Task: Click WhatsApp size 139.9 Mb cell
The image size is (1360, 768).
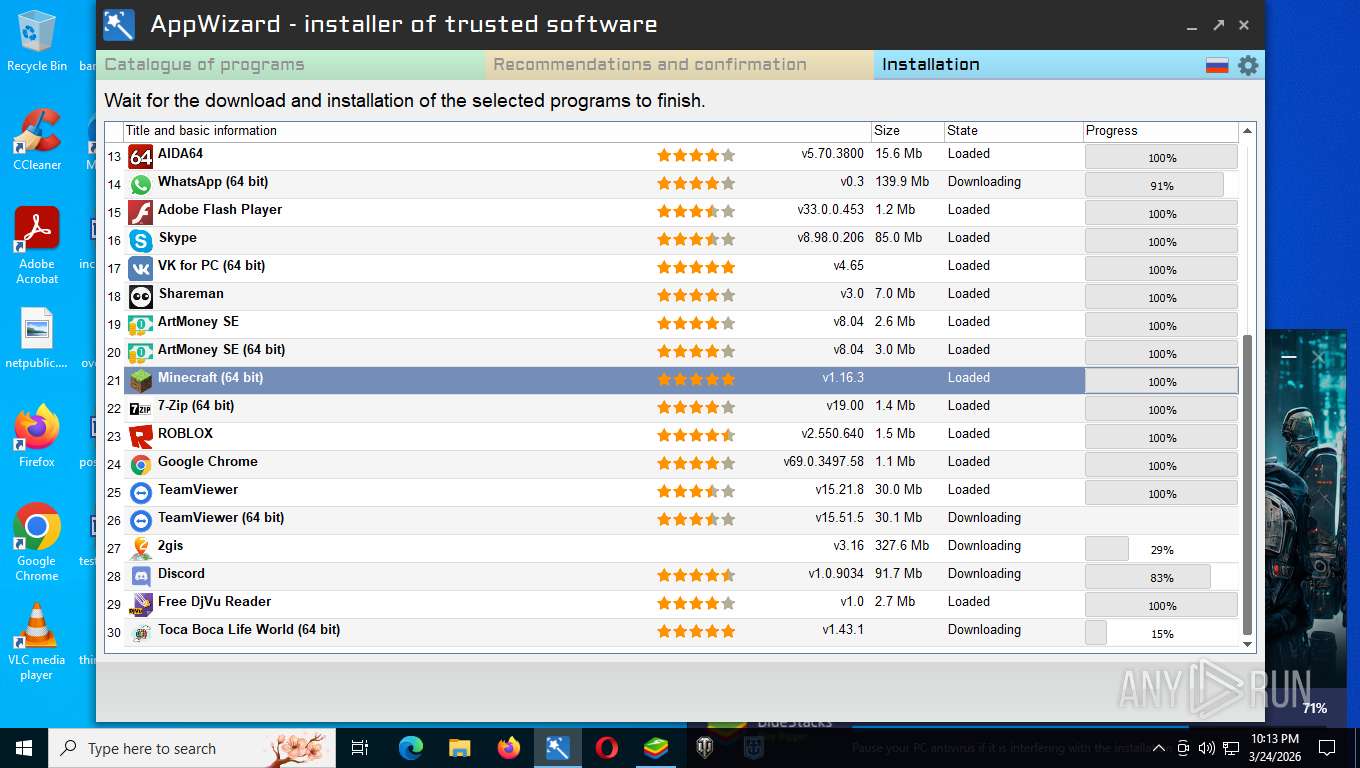Action: pos(902,182)
